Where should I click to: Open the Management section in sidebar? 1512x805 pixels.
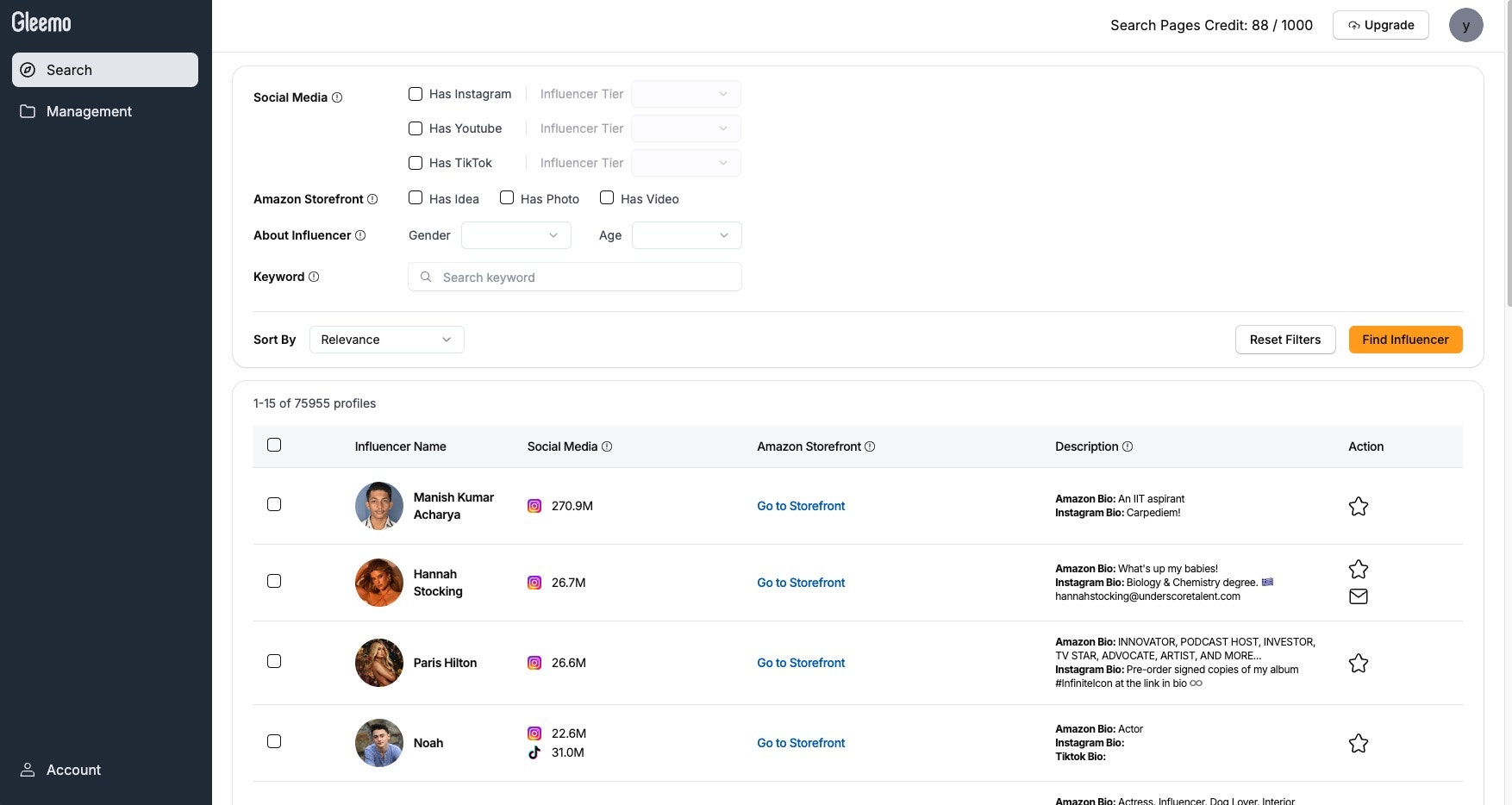point(105,111)
